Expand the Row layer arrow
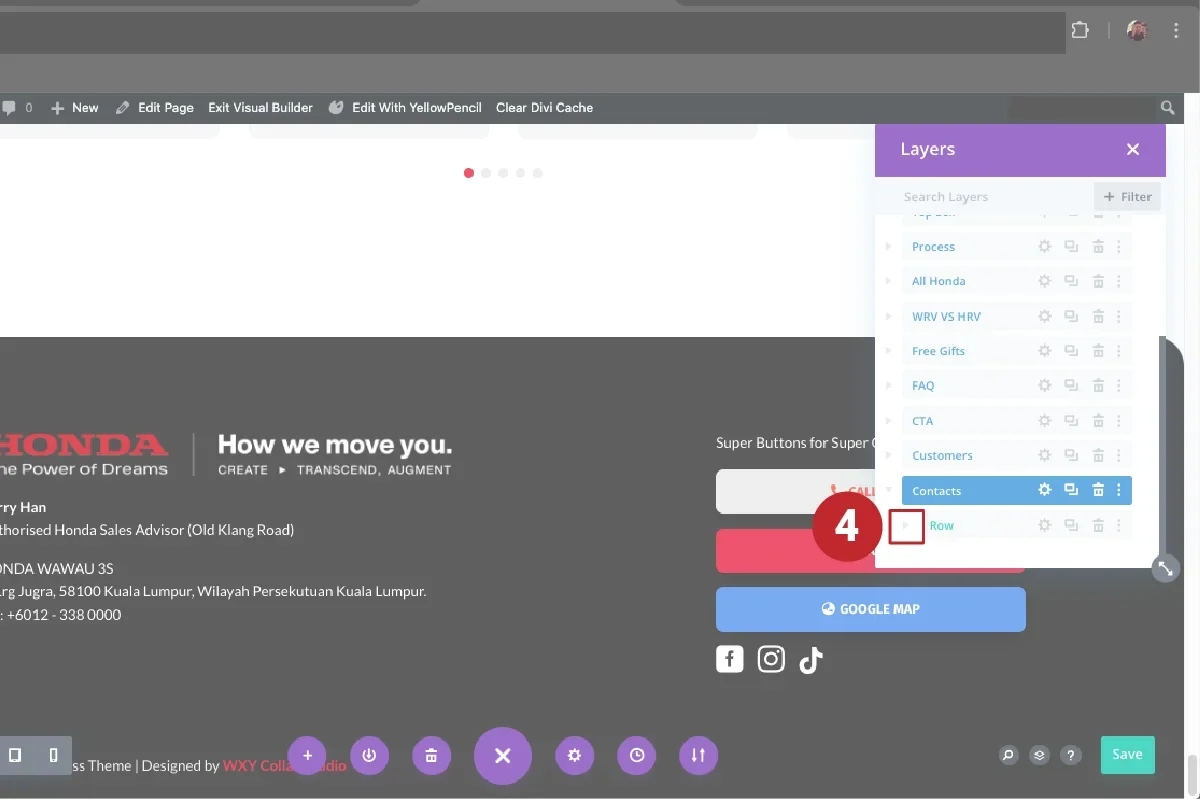 [906, 525]
